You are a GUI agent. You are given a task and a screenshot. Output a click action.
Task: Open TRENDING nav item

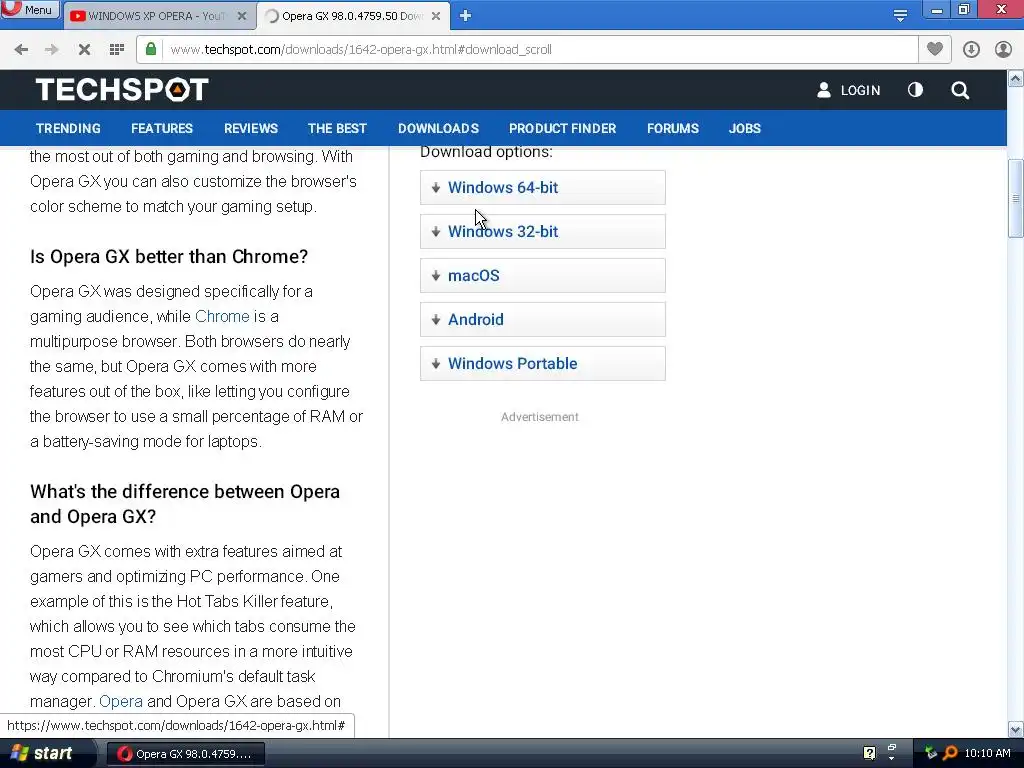[x=69, y=128]
